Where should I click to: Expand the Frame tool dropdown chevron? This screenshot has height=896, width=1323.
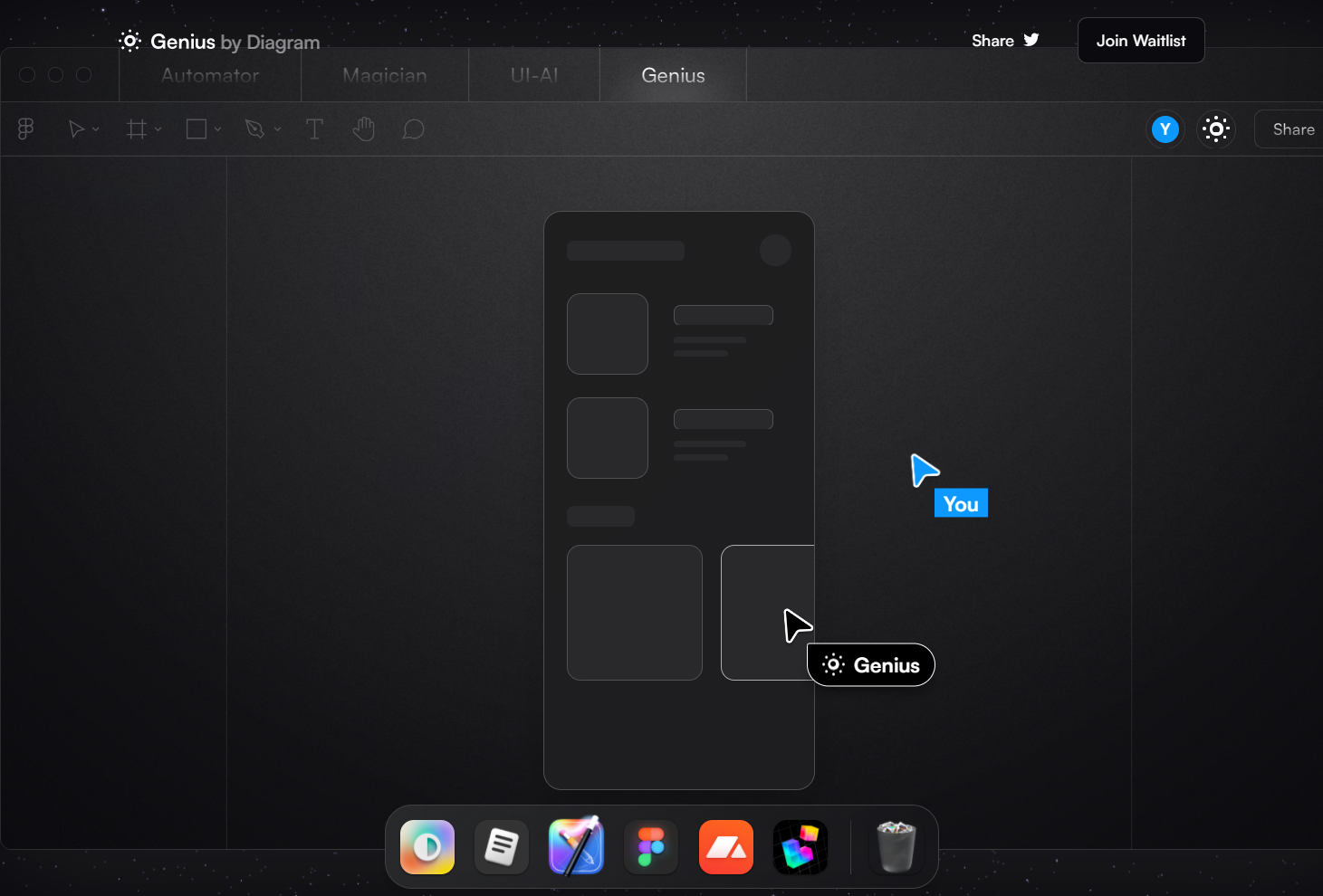158,129
